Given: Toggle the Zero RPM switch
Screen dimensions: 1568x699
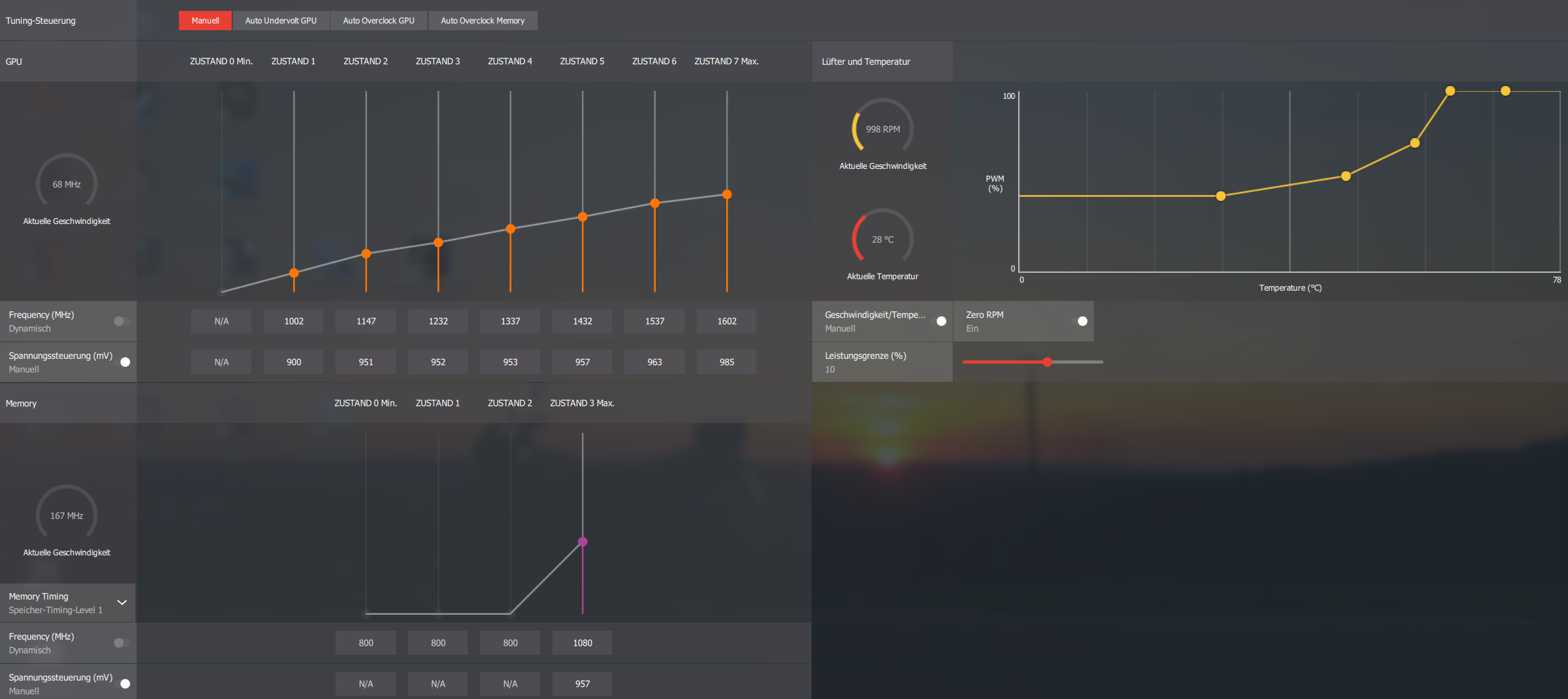Looking at the screenshot, I should coord(1079,321).
